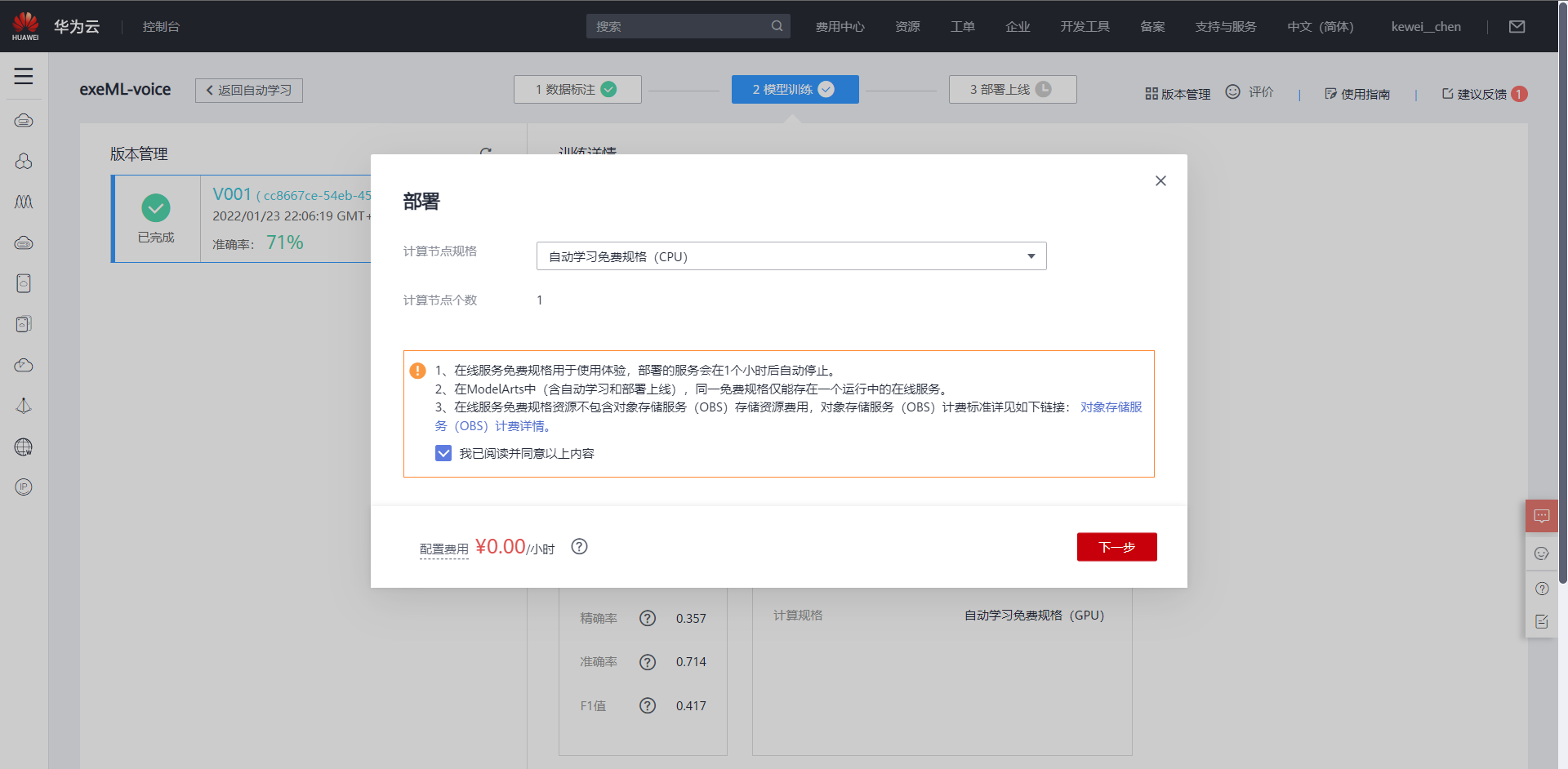This screenshot has height=769, width=1568.
Task: Click the Huawei Cloud logo
Action: [25, 26]
